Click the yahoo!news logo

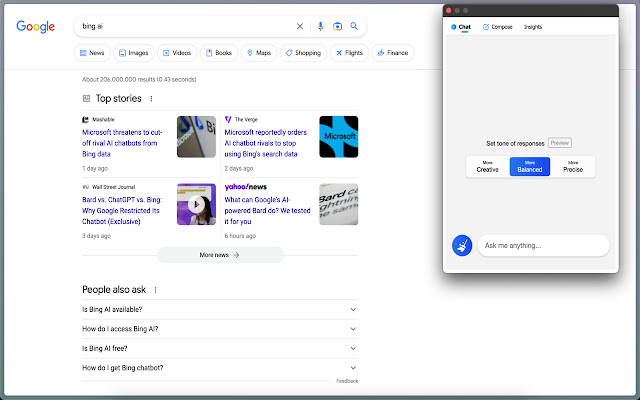coord(245,187)
